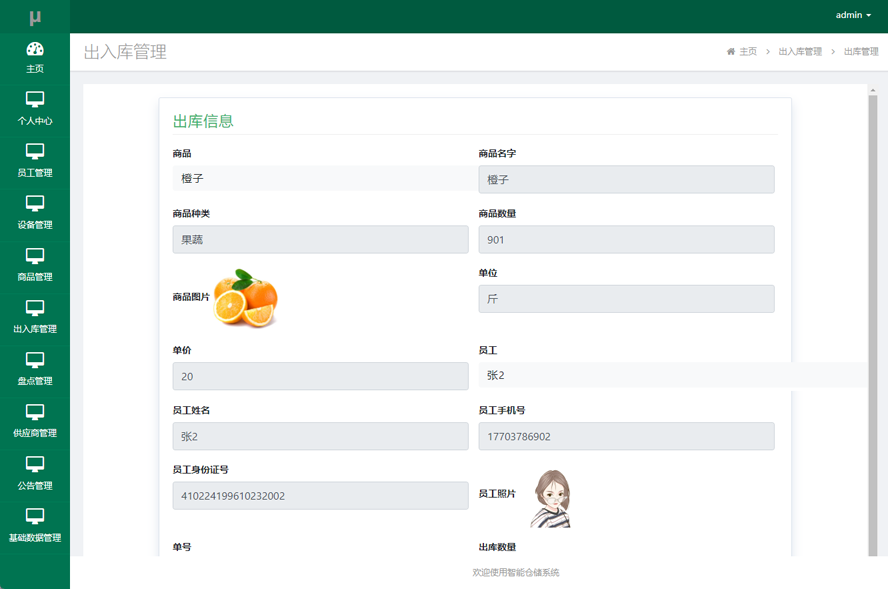Open 供应商管理 sidebar icon
Screen dimensions: 888x589
tap(35, 412)
